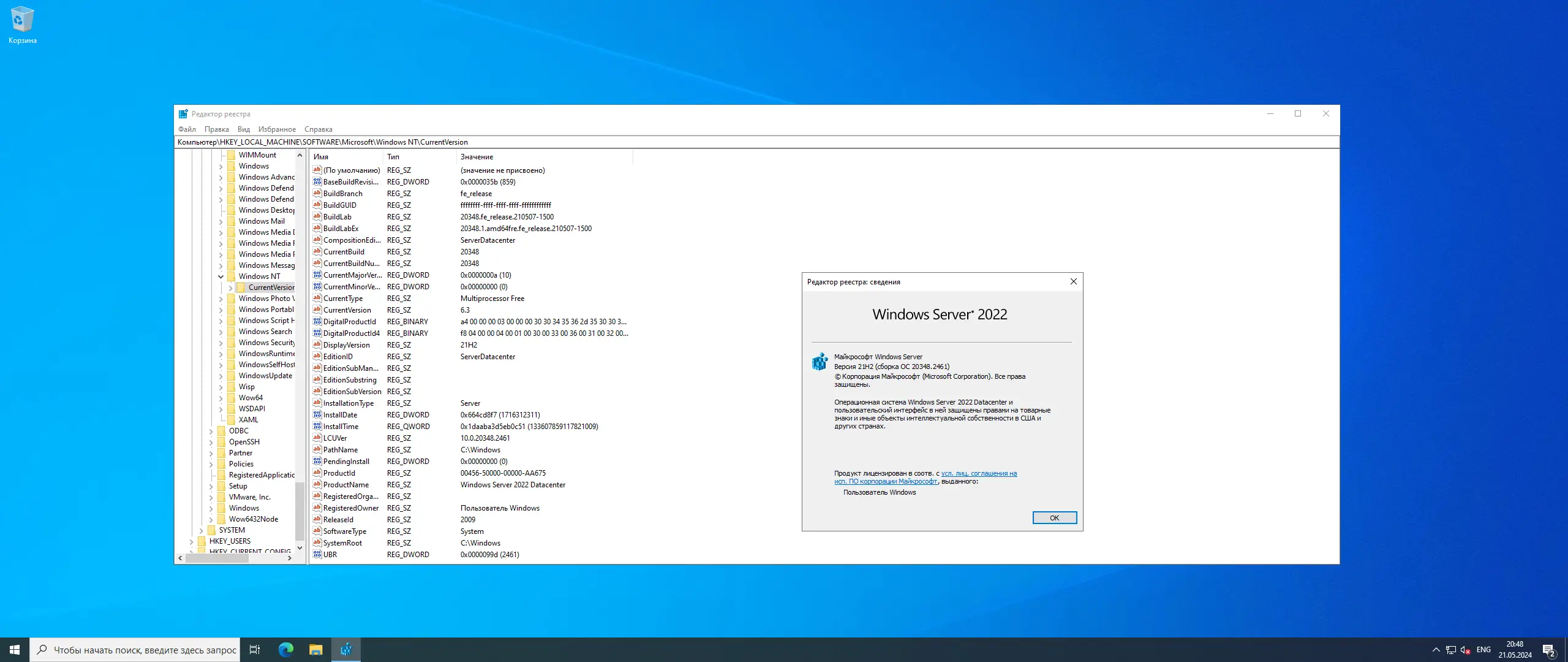Viewport: 1568px width, 662px height.
Task: Open the notification center icon
Action: pyautogui.click(x=1549, y=650)
